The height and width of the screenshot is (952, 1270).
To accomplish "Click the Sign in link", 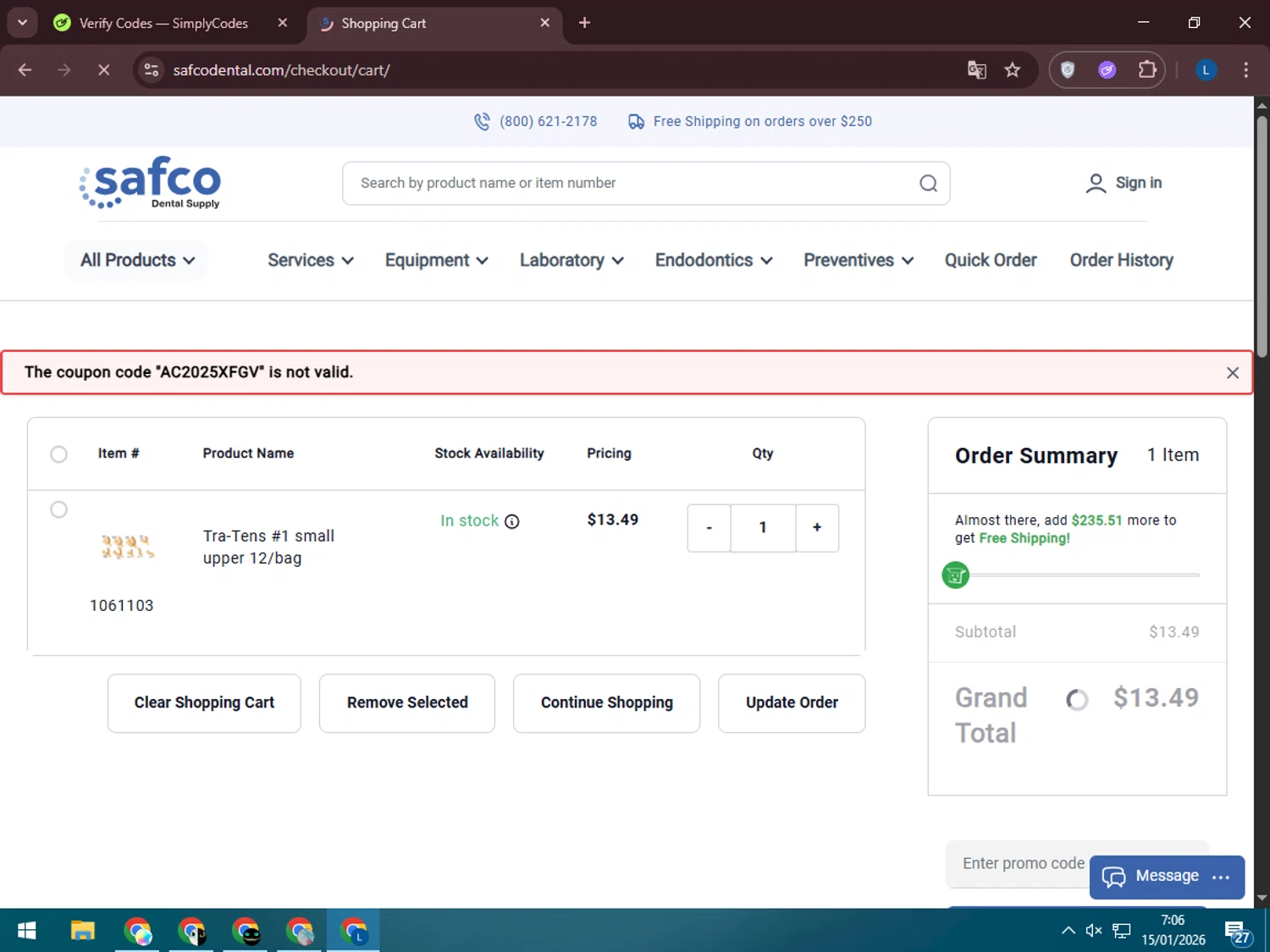I will point(1138,183).
